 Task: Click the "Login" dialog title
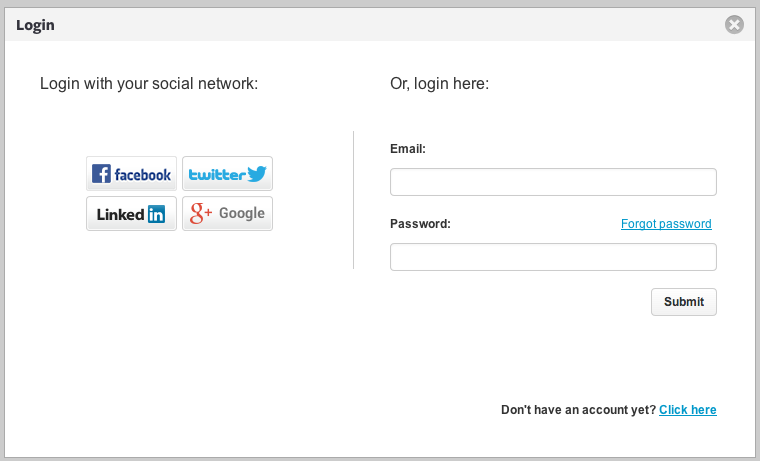(x=35, y=25)
